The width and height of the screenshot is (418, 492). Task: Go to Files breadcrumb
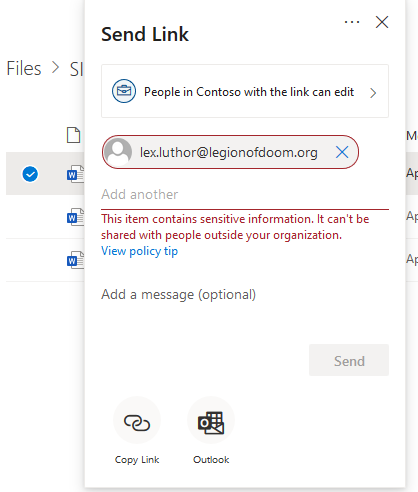click(24, 68)
